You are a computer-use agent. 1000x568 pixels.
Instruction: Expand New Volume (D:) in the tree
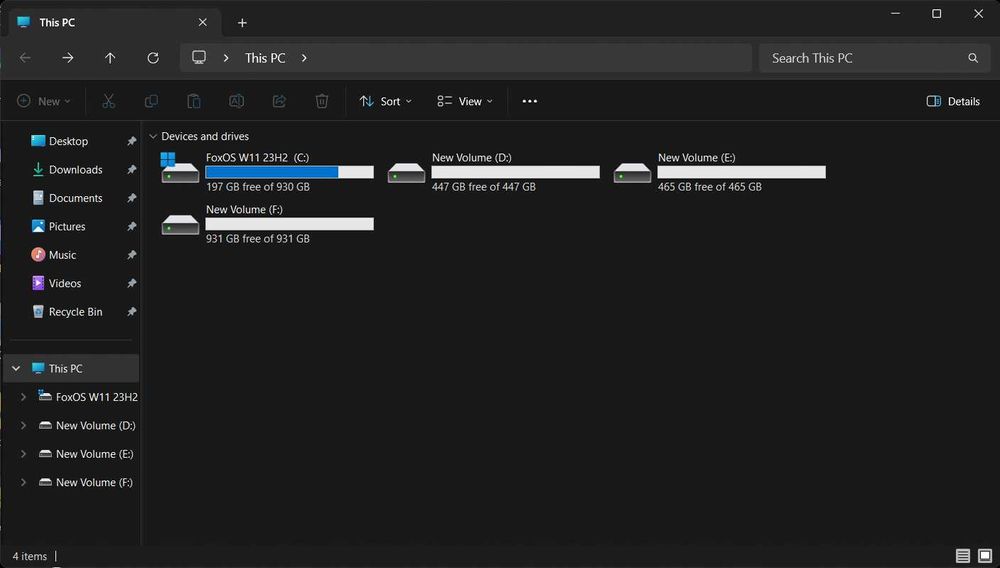point(23,425)
